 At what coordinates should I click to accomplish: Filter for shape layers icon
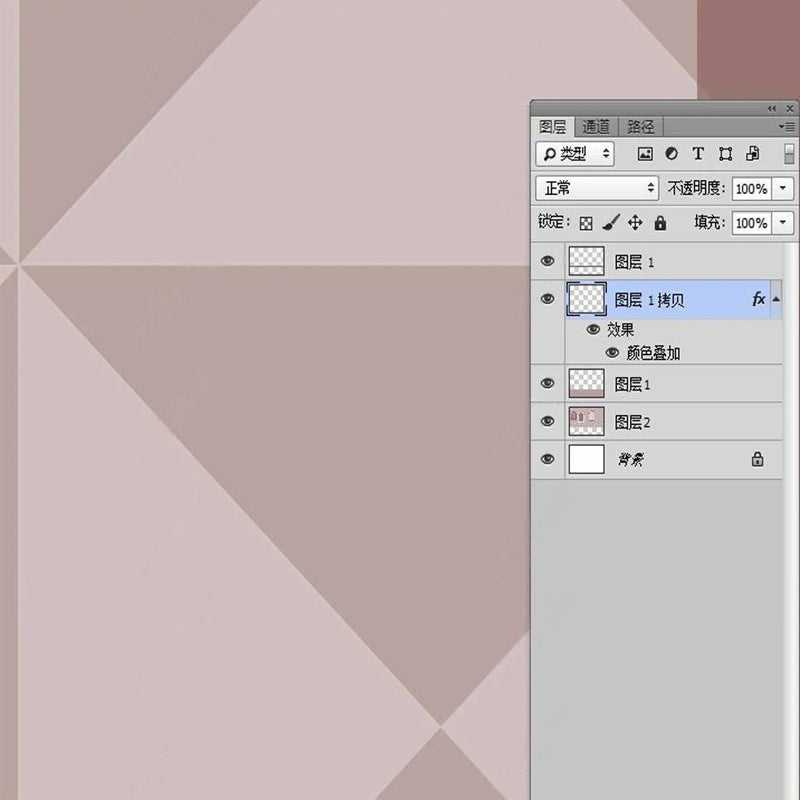click(725, 154)
